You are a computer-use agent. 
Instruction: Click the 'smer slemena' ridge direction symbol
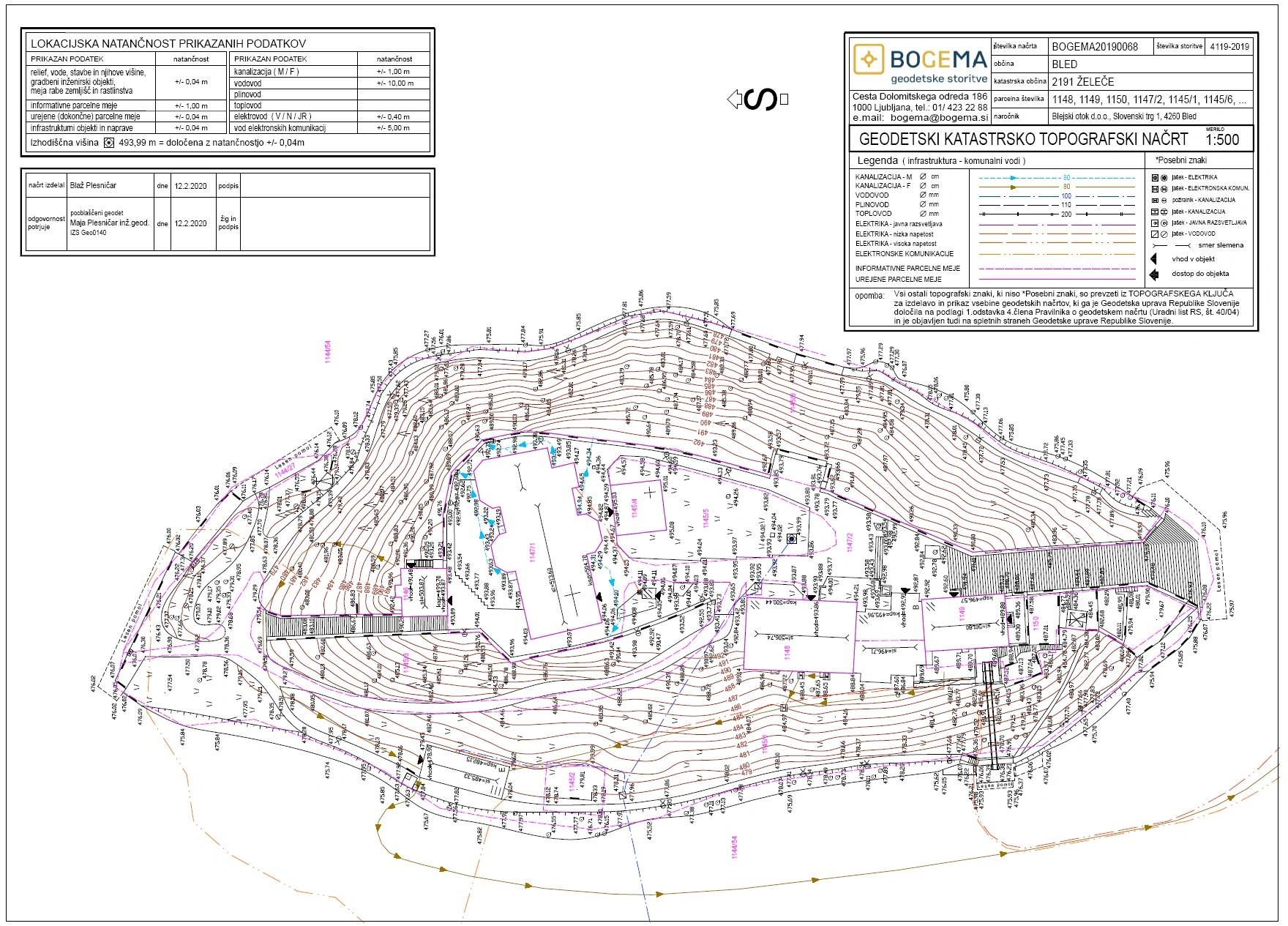point(1170,246)
